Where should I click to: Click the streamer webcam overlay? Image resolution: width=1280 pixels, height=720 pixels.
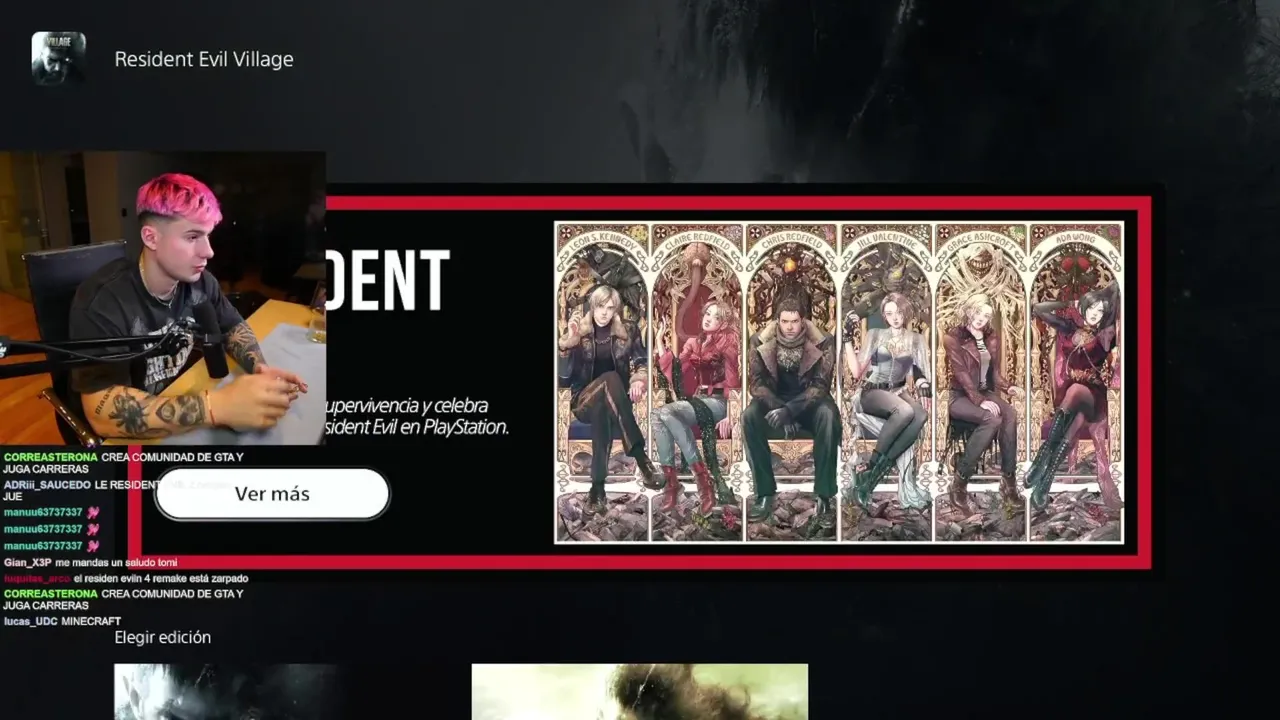click(163, 298)
